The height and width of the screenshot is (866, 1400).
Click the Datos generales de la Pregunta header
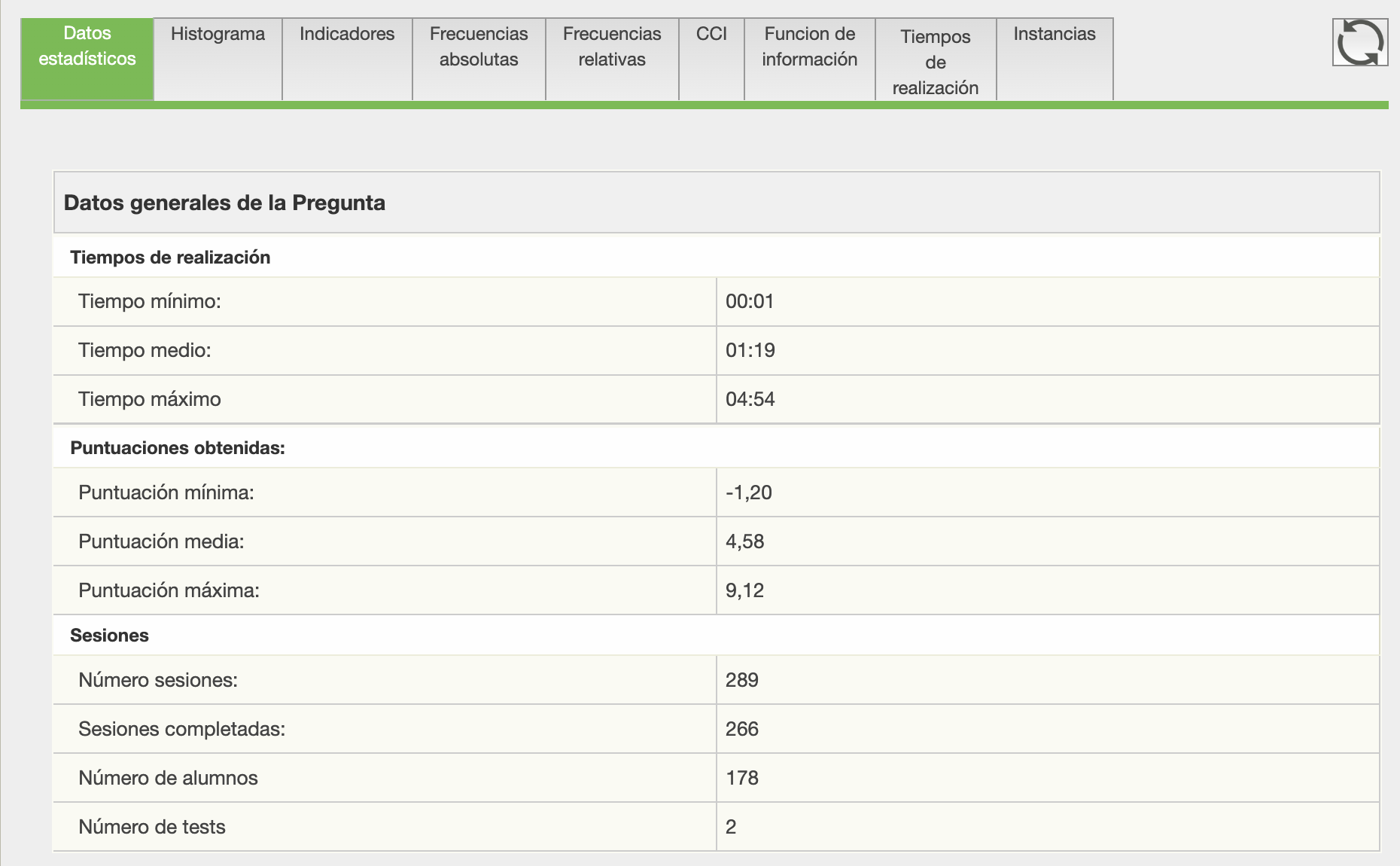224,203
